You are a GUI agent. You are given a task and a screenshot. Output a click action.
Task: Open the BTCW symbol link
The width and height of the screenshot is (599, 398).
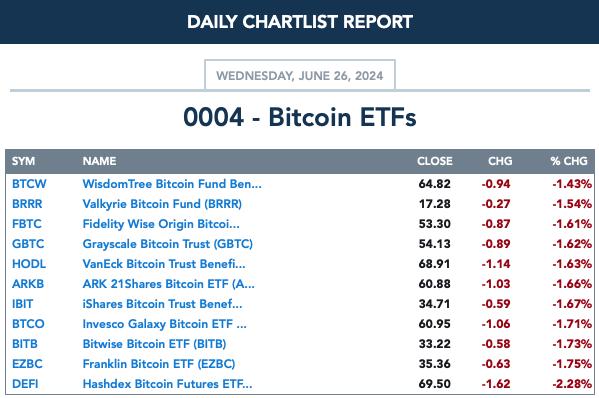click(29, 184)
